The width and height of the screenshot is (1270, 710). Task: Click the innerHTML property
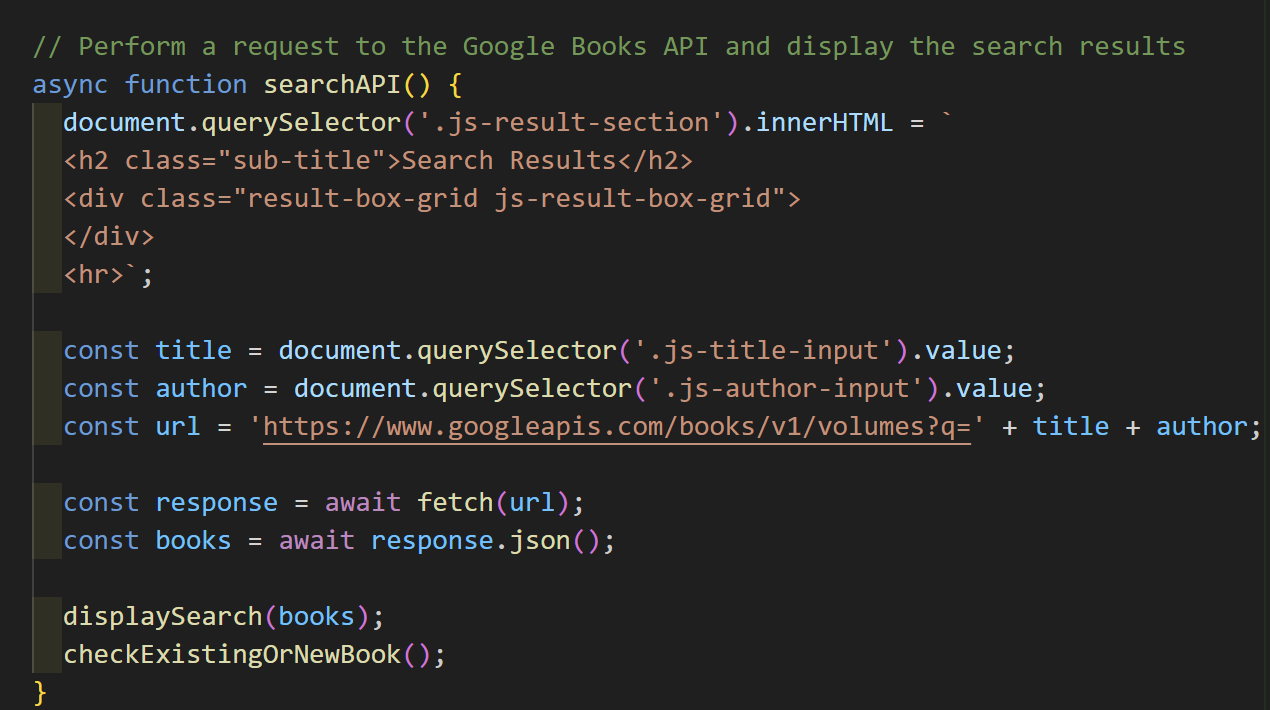tap(824, 123)
